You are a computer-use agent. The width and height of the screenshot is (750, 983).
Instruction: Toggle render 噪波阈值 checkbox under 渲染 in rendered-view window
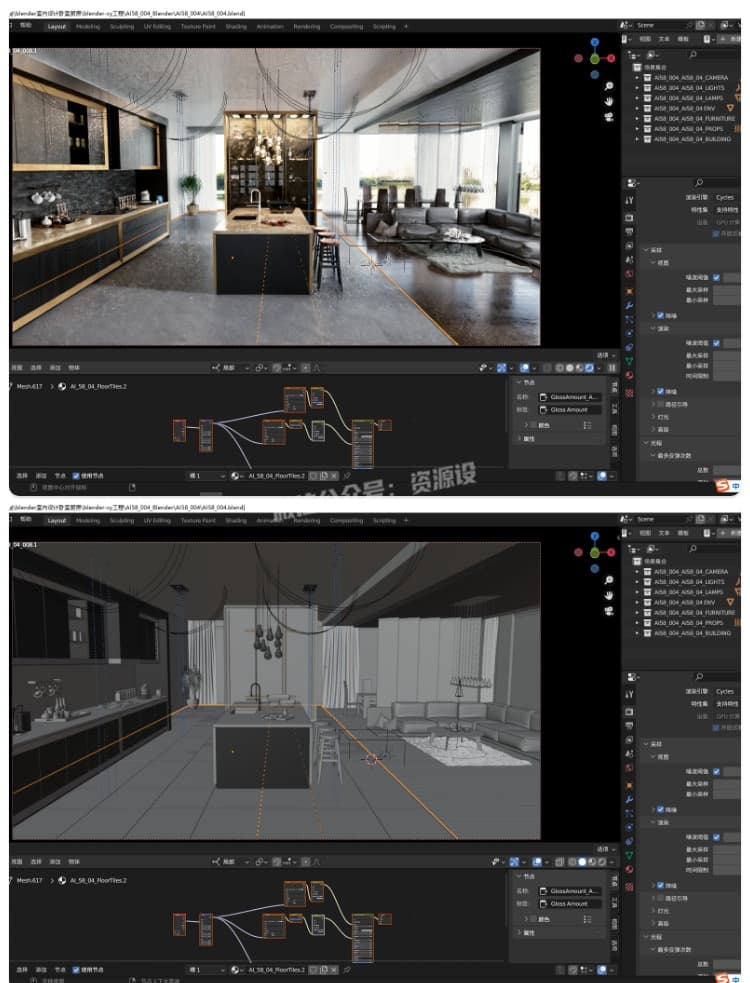716,343
